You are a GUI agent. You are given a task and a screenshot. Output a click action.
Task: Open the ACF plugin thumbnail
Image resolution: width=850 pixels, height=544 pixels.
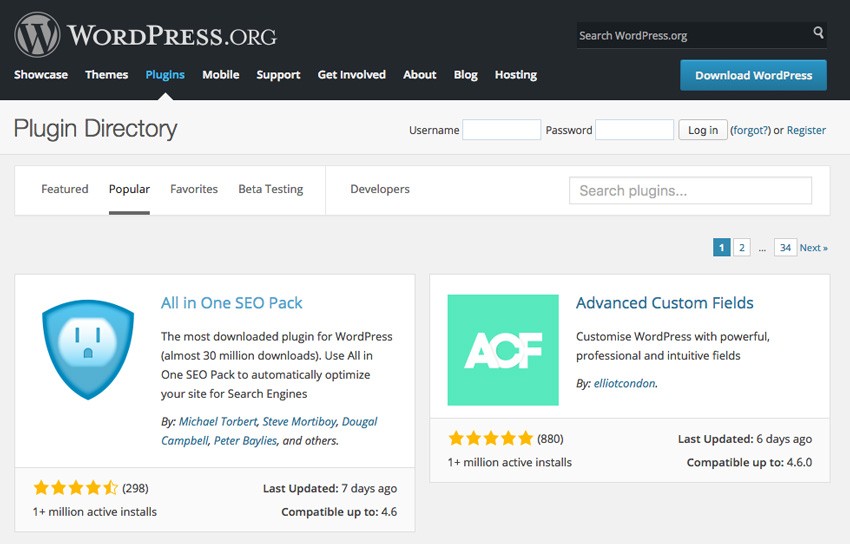503,349
